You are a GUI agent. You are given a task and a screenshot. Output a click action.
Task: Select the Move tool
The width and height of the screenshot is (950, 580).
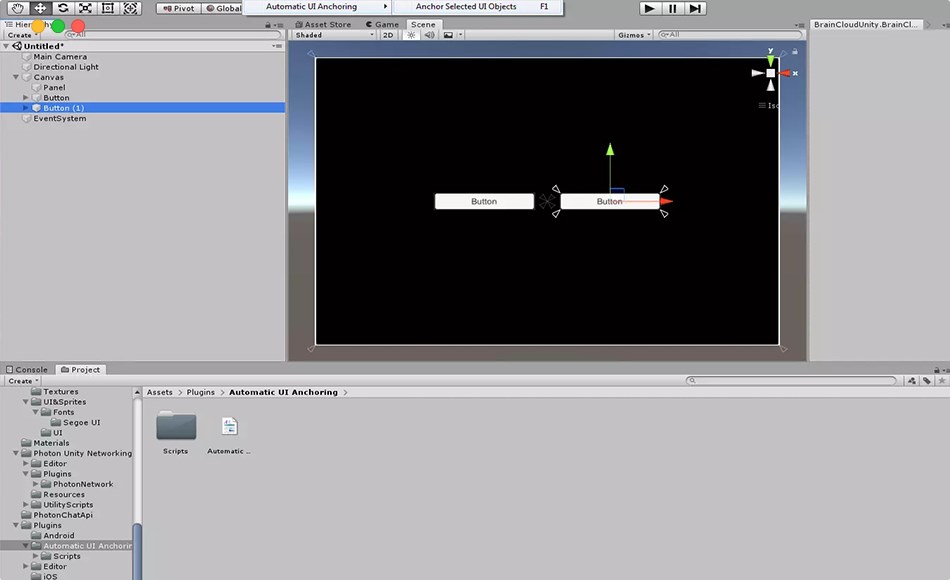pos(39,8)
